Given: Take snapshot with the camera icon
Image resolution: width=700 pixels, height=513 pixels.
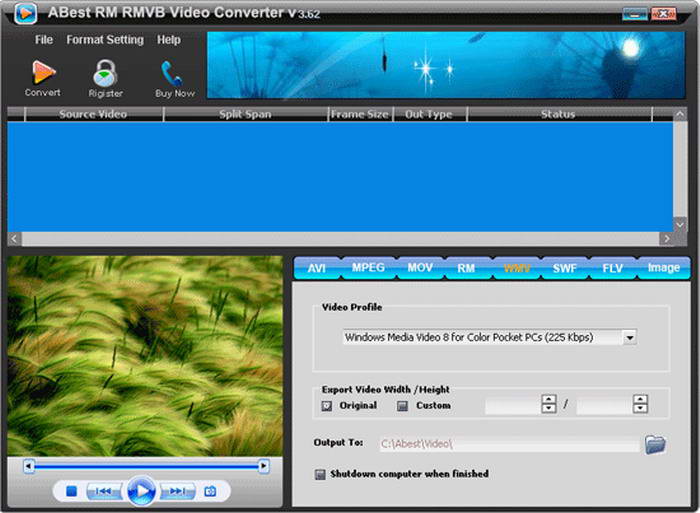Looking at the screenshot, I should tap(210, 491).
